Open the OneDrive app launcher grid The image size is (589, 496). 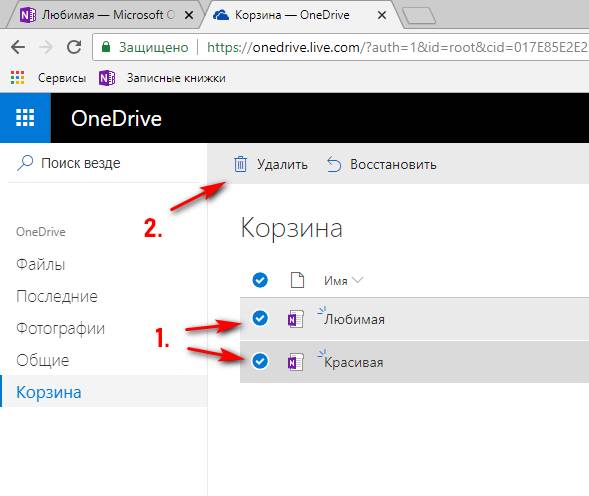click(25, 118)
